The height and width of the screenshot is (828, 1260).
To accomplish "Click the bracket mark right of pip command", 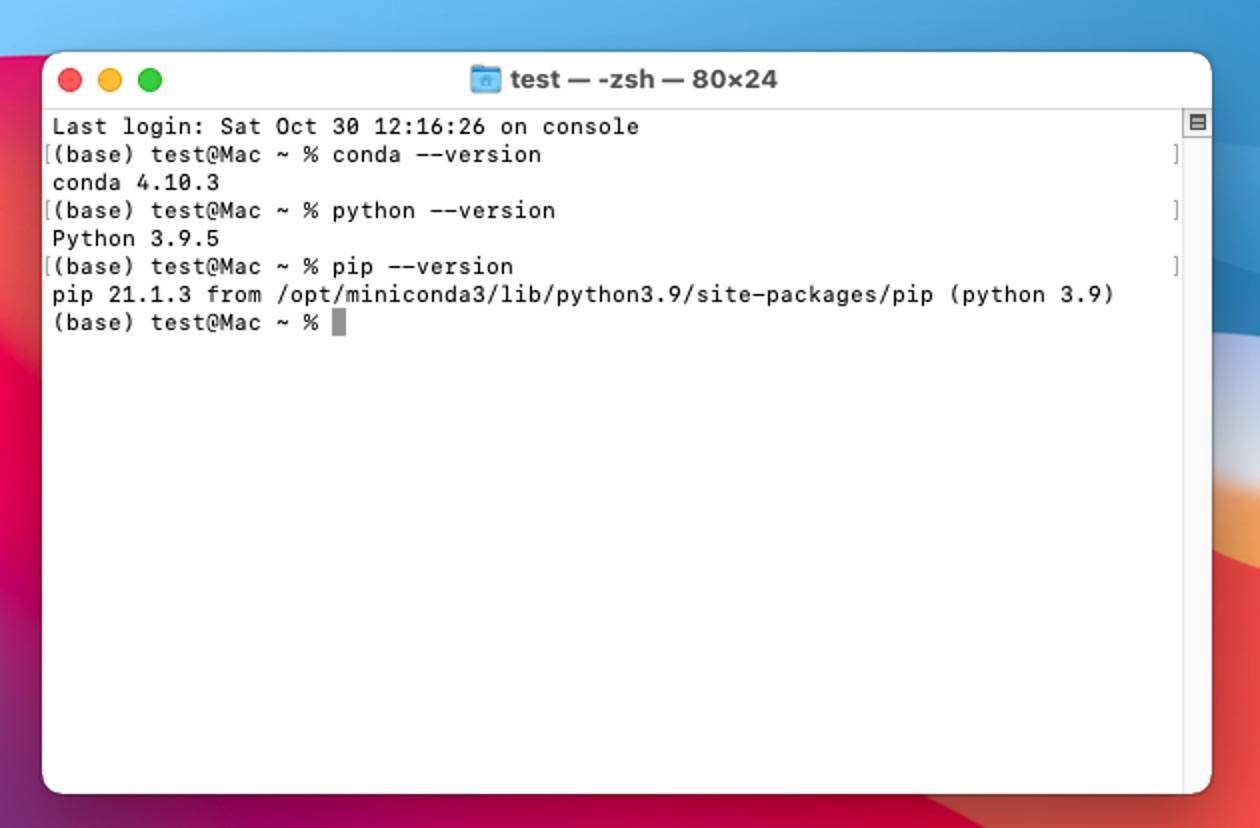I will tap(1175, 266).
